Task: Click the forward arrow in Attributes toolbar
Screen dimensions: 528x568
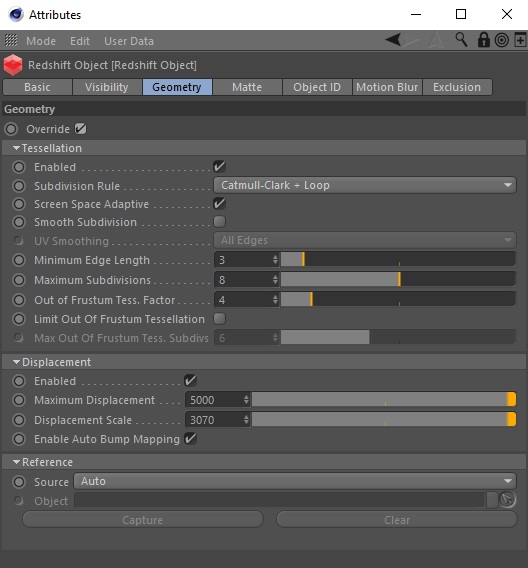Action: pyautogui.click(x=412, y=40)
